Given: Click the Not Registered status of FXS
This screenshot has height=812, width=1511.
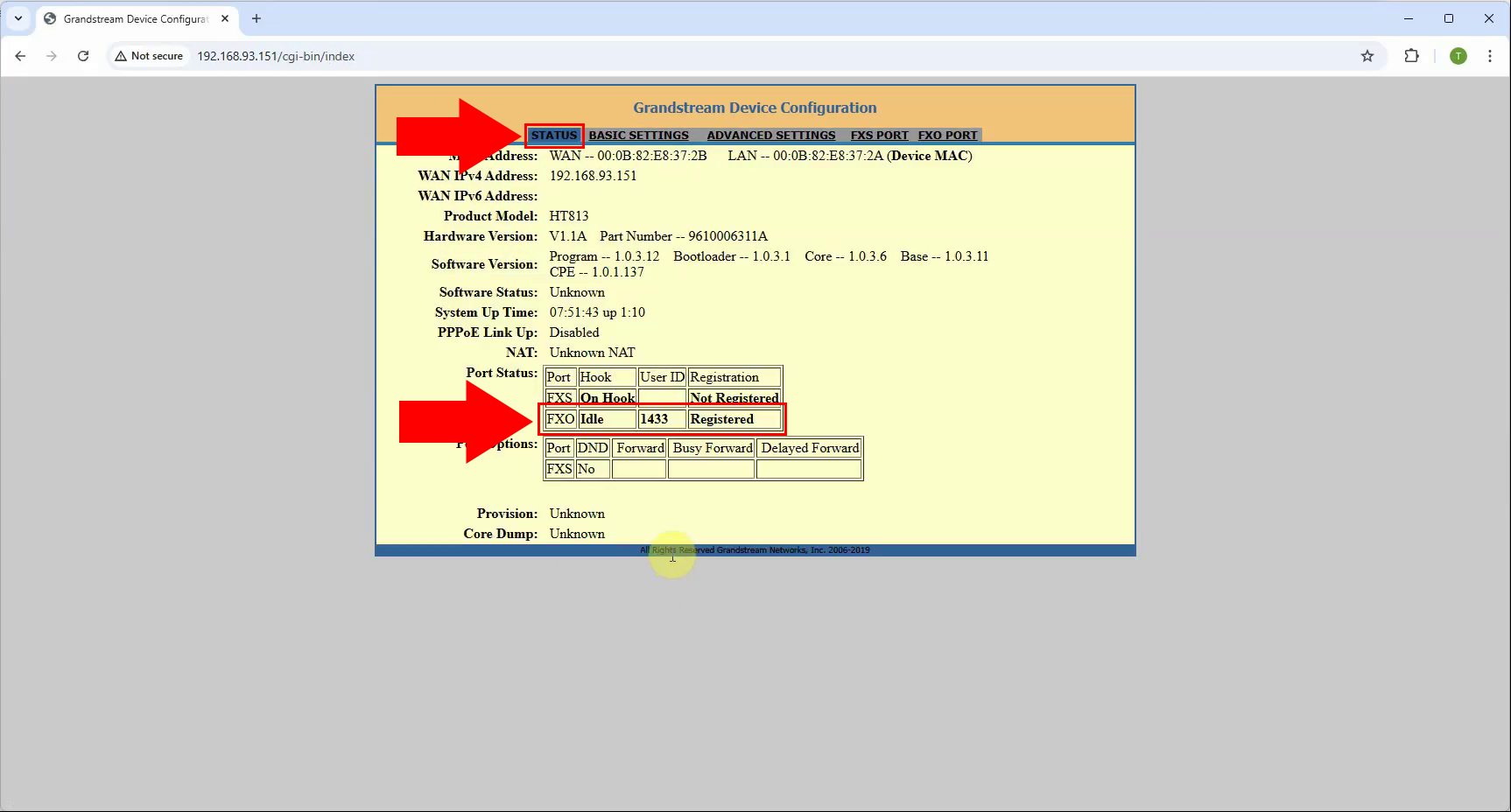Looking at the screenshot, I should [734, 398].
